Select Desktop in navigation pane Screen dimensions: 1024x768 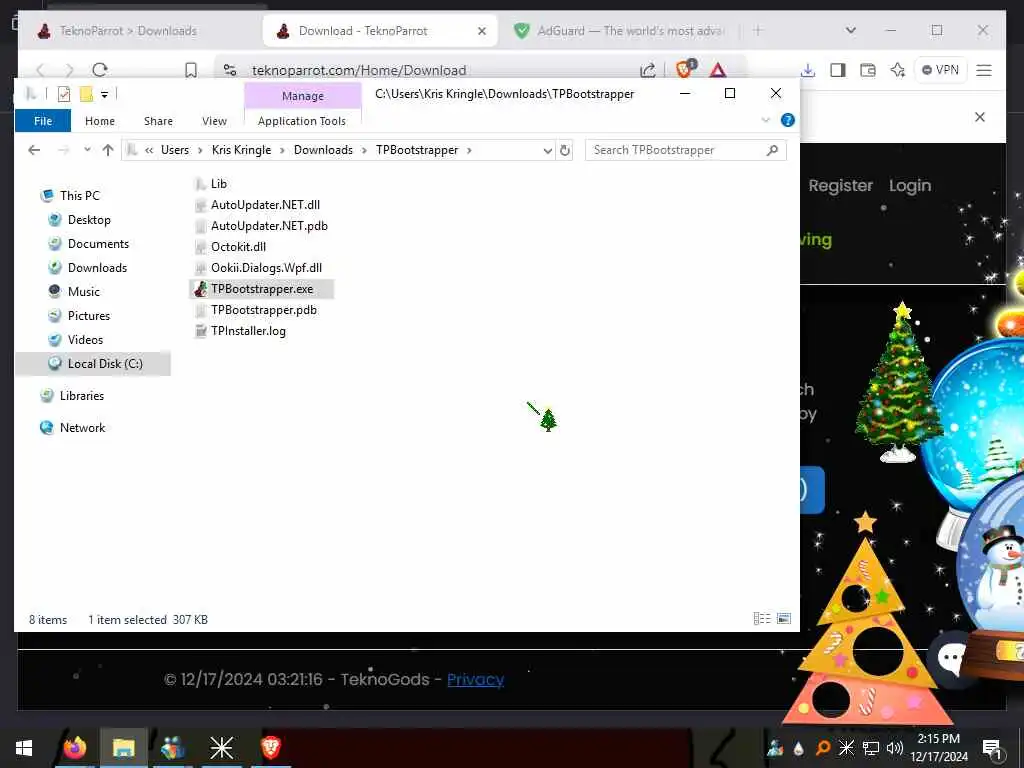click(x=89, y=219)
